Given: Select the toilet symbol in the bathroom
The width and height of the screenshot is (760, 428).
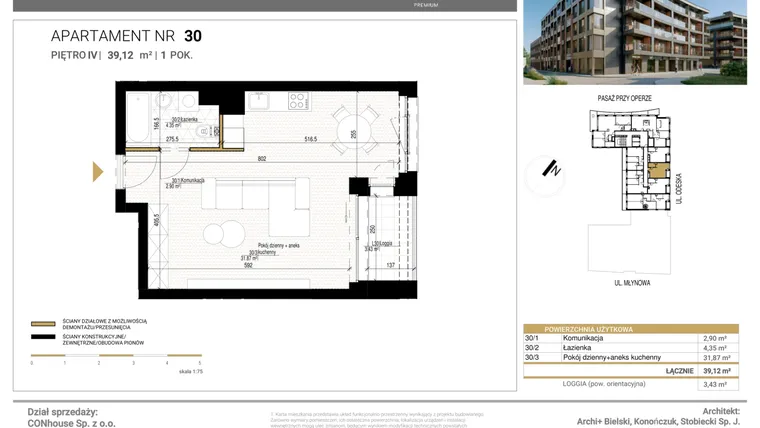Looking at the screenshot, I should tap(206, 131).
